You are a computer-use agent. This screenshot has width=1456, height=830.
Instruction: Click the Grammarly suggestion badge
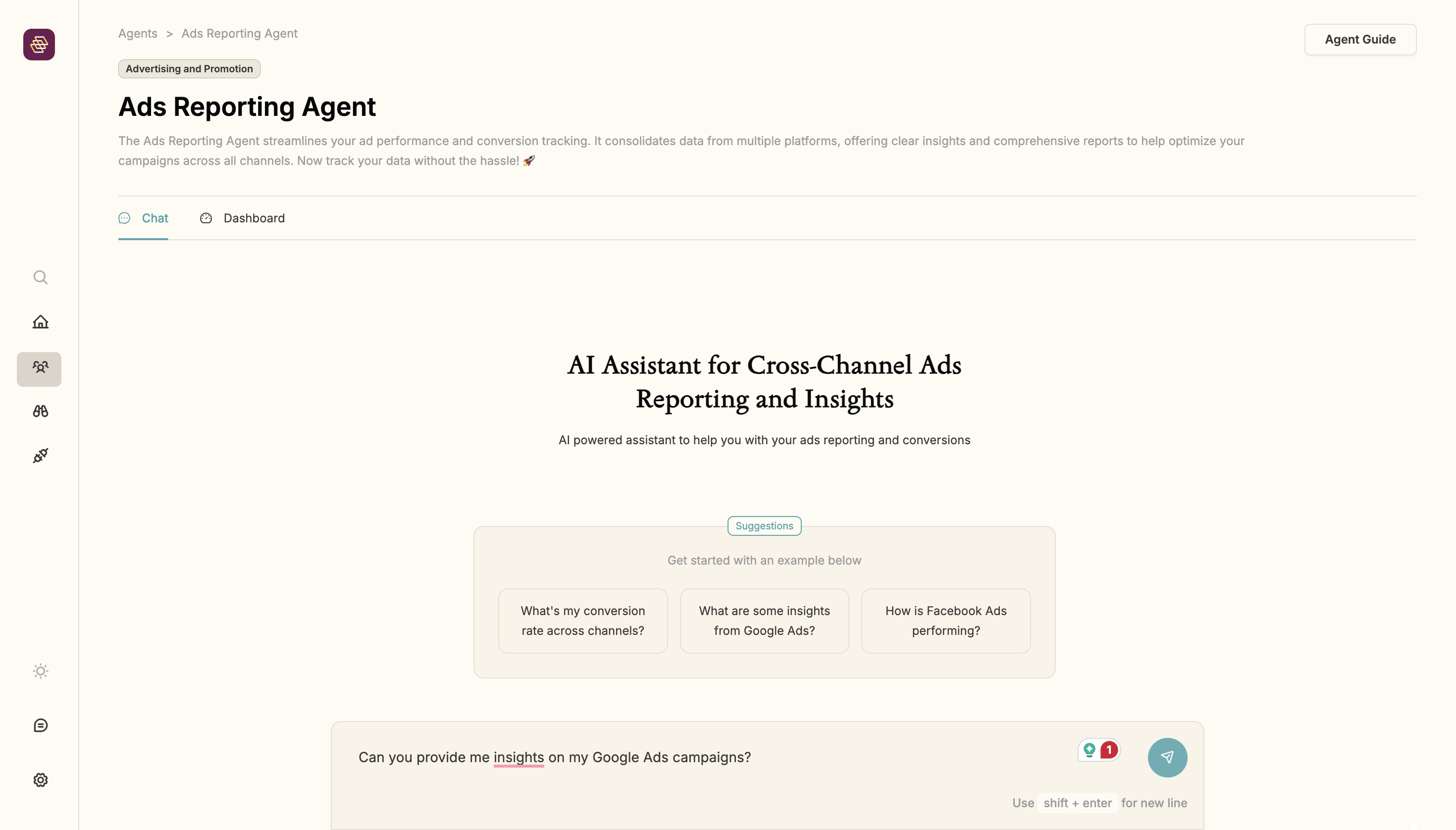(x=1098, y=750)
